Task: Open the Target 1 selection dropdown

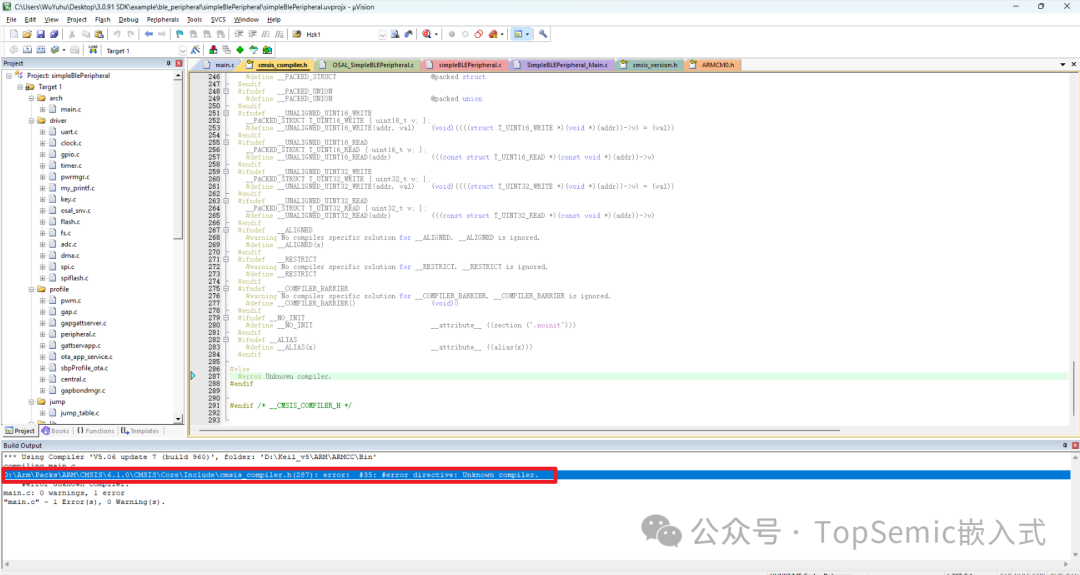Action: tap(183, 51)
